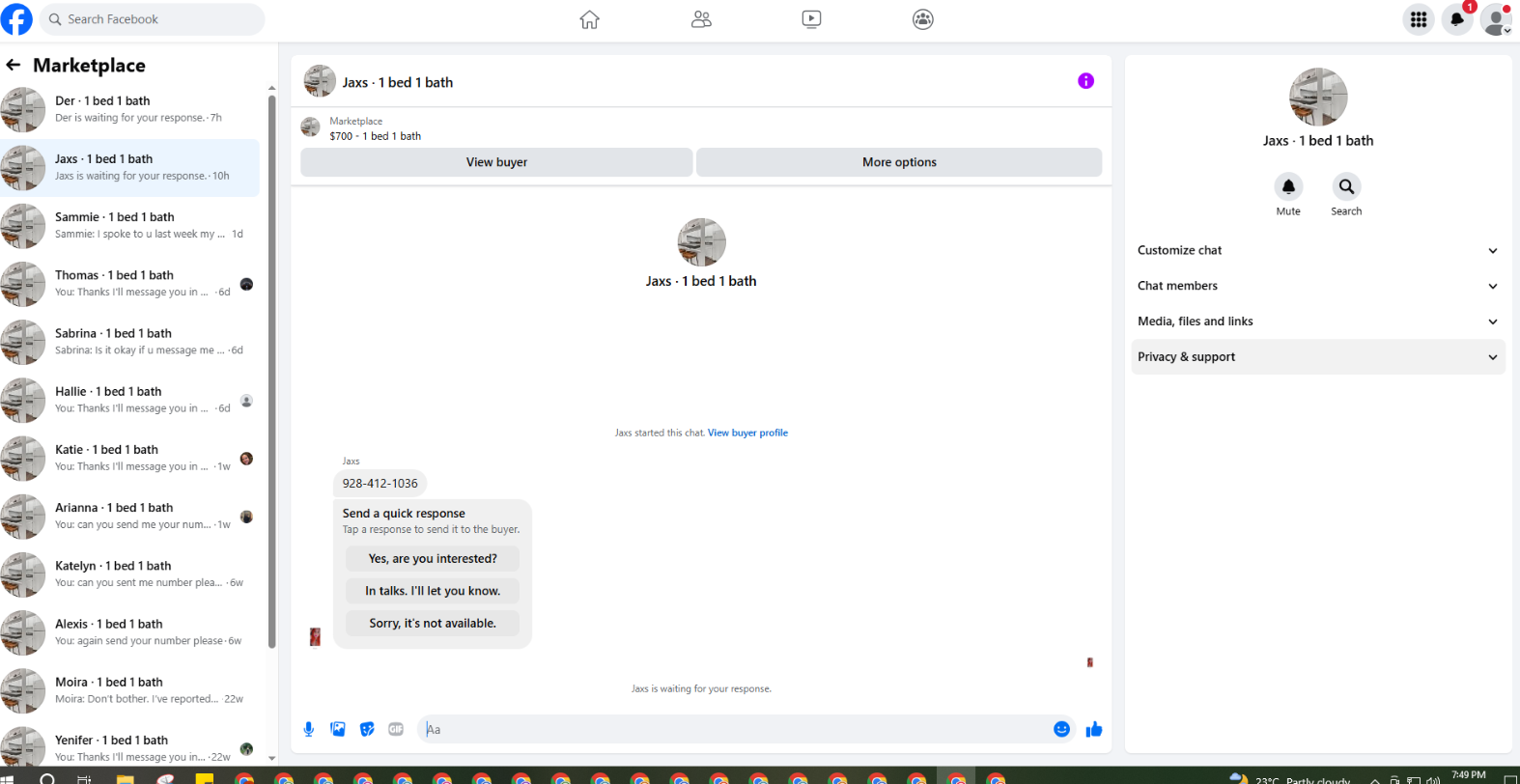This screenshot has width=1520, height=784.
Task: Open Hallie conversation
Action: pos(129,400)
